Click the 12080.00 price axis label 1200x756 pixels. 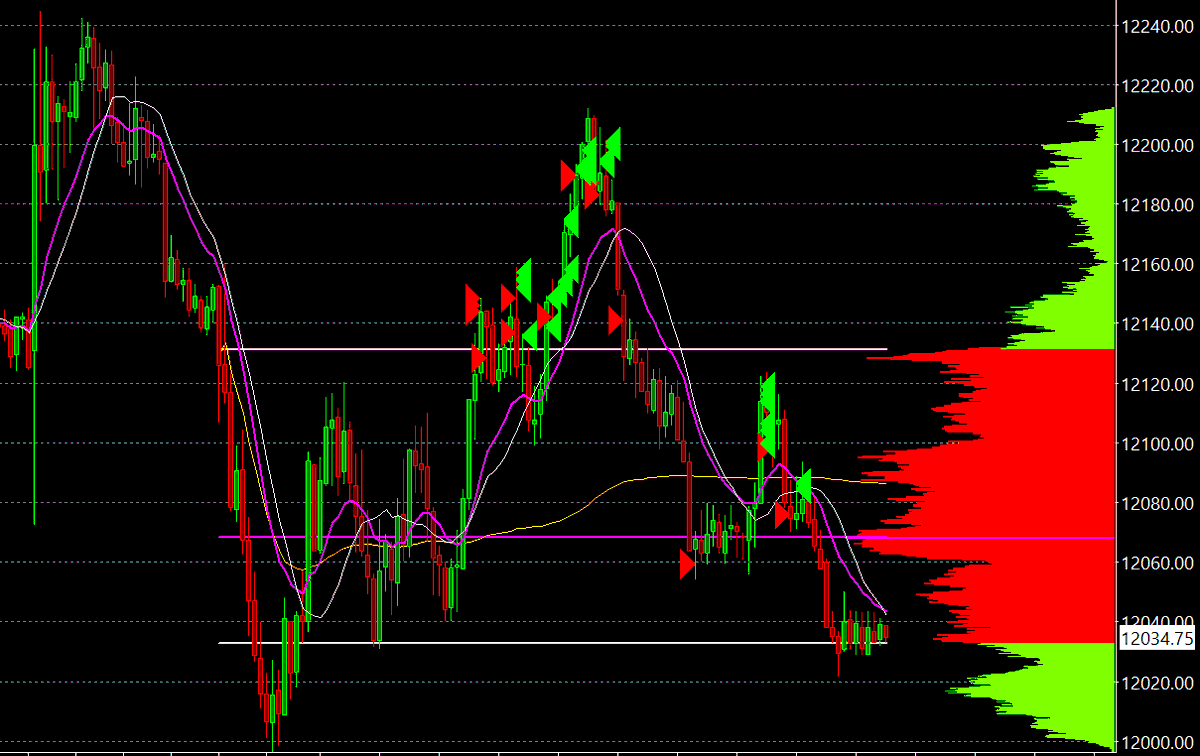coord(1157,503)
